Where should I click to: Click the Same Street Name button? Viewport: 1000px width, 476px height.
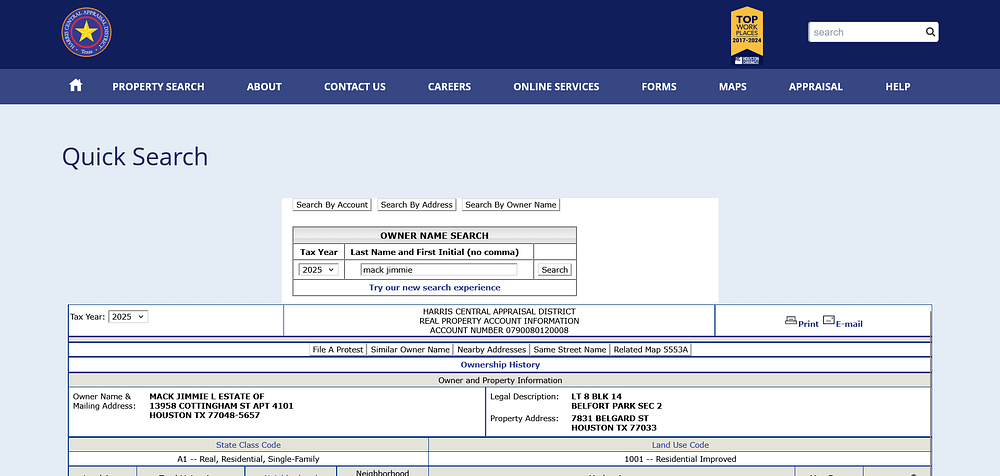pyautogui.click(x=570, y=350)
